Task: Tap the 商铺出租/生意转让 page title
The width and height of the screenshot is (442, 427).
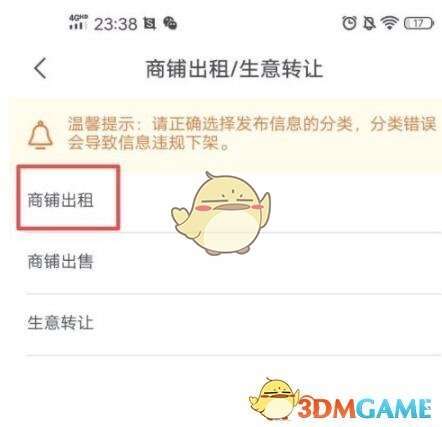Action: (x=235, y=69)
